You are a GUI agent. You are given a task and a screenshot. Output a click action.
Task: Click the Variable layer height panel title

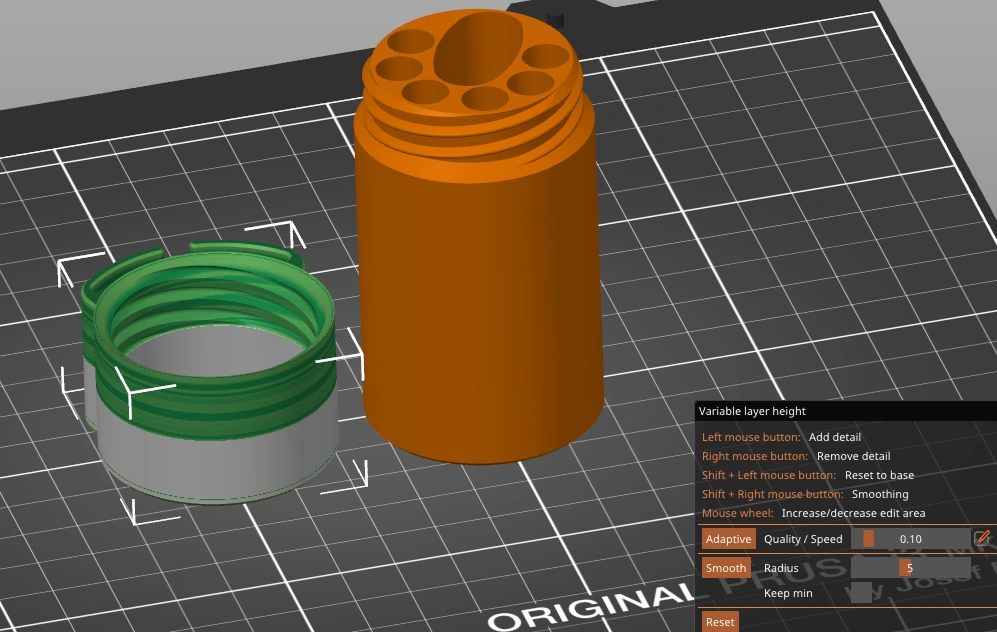(x=752, y=411)
